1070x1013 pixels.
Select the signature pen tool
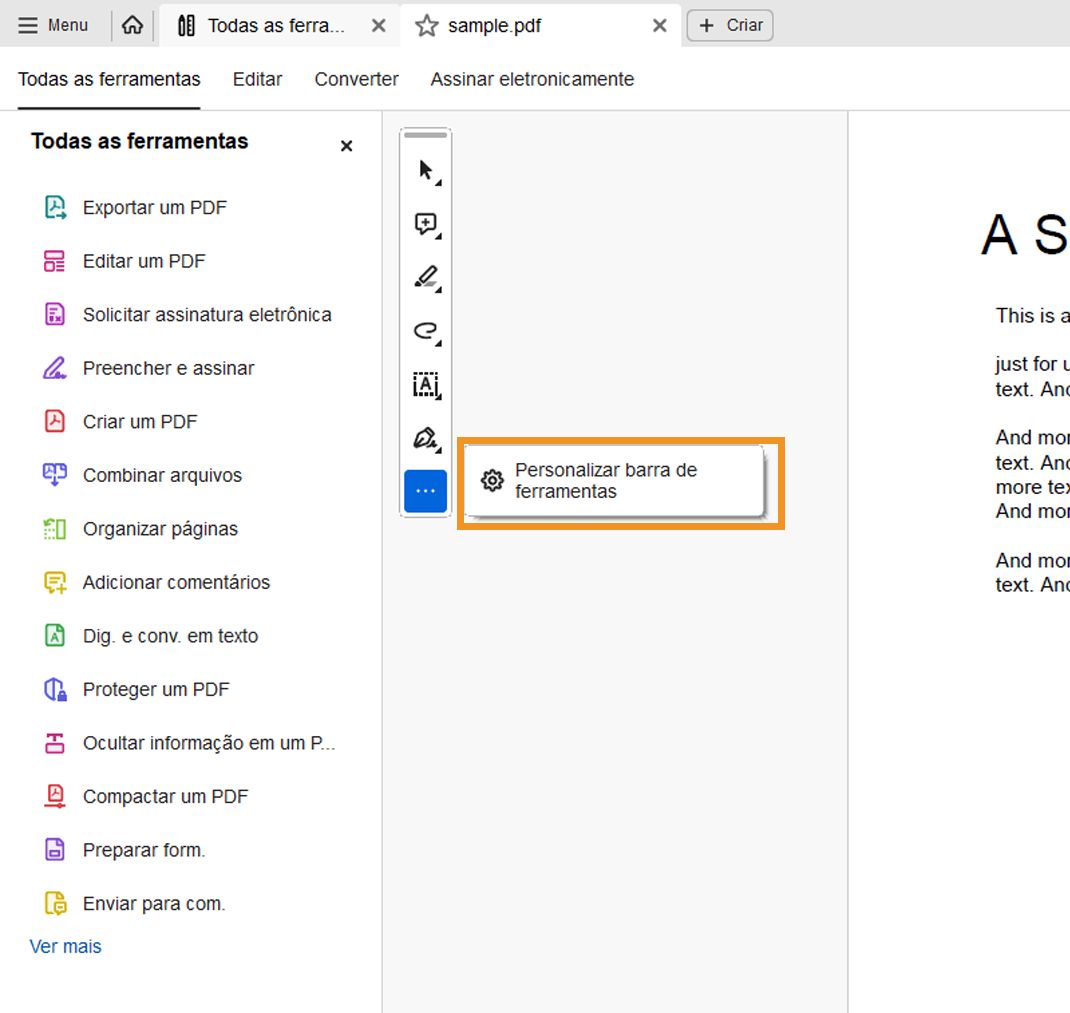coord(426,438)
